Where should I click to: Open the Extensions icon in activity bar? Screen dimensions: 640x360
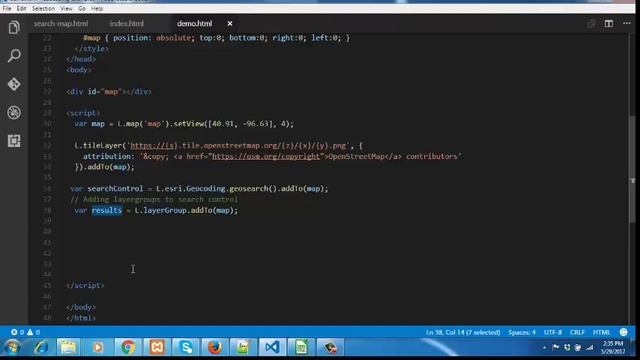tap(14, 141)
